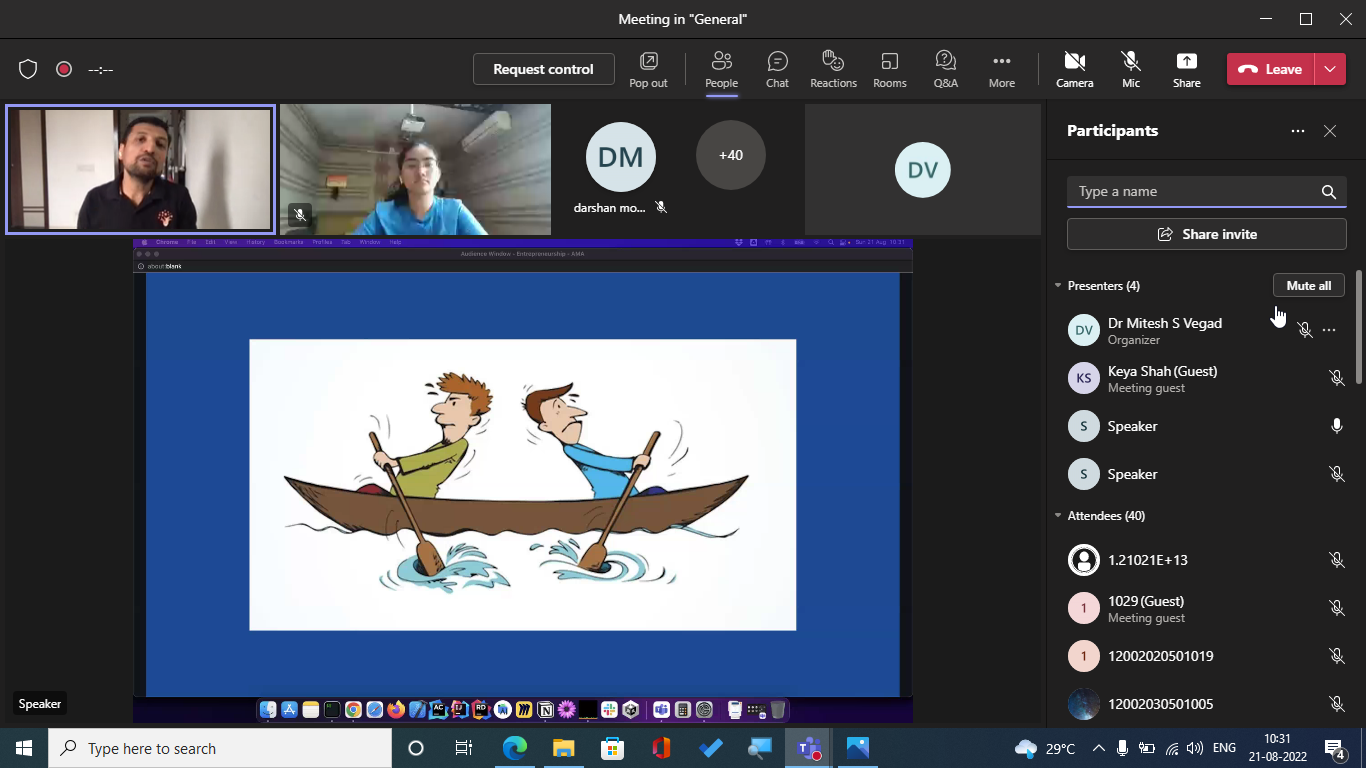This screenshot has height=768, width=1366.
Task: Open the Reactions menu
Action: (833, 69)
